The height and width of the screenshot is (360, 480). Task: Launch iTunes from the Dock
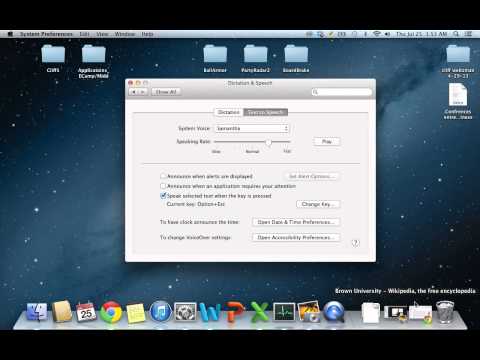tap(161, 312)
